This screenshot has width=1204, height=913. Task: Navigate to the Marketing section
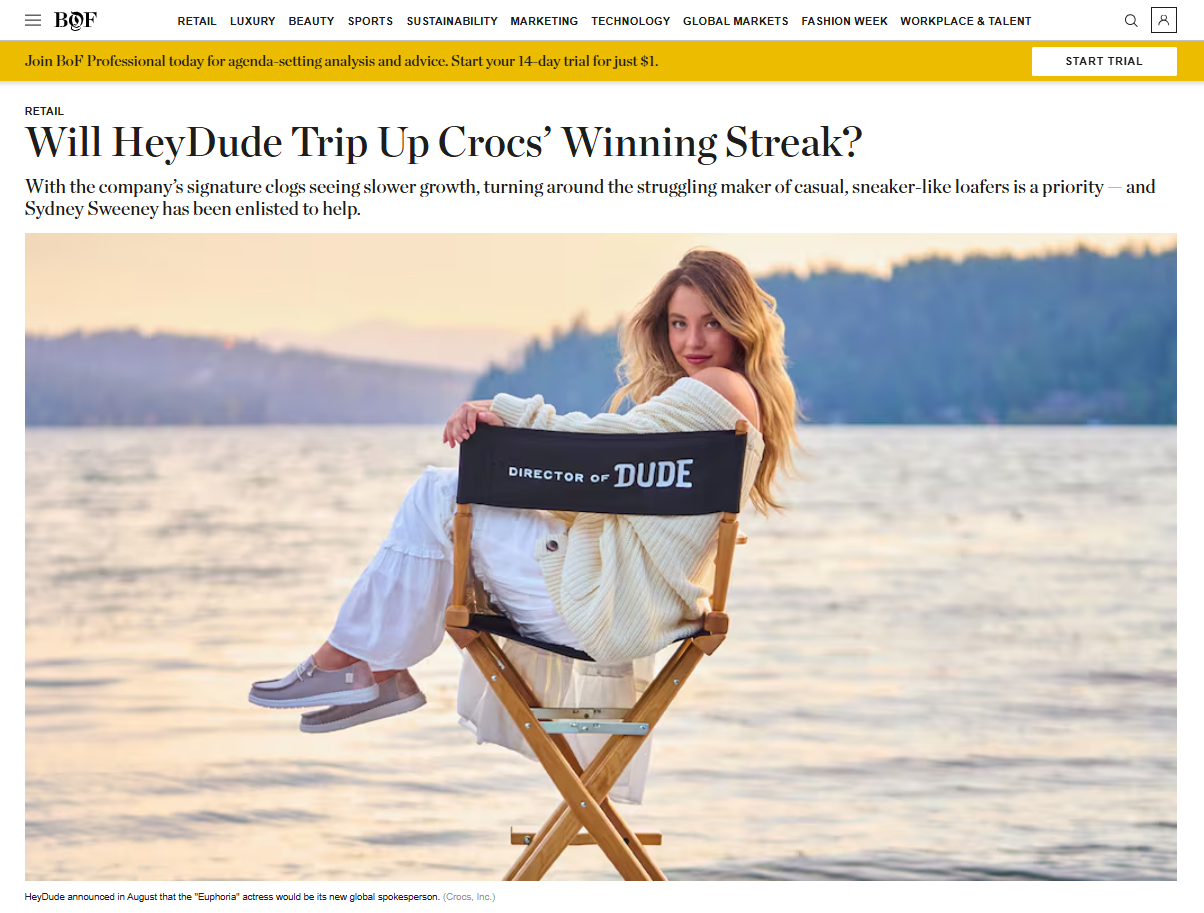coord(544,21)
